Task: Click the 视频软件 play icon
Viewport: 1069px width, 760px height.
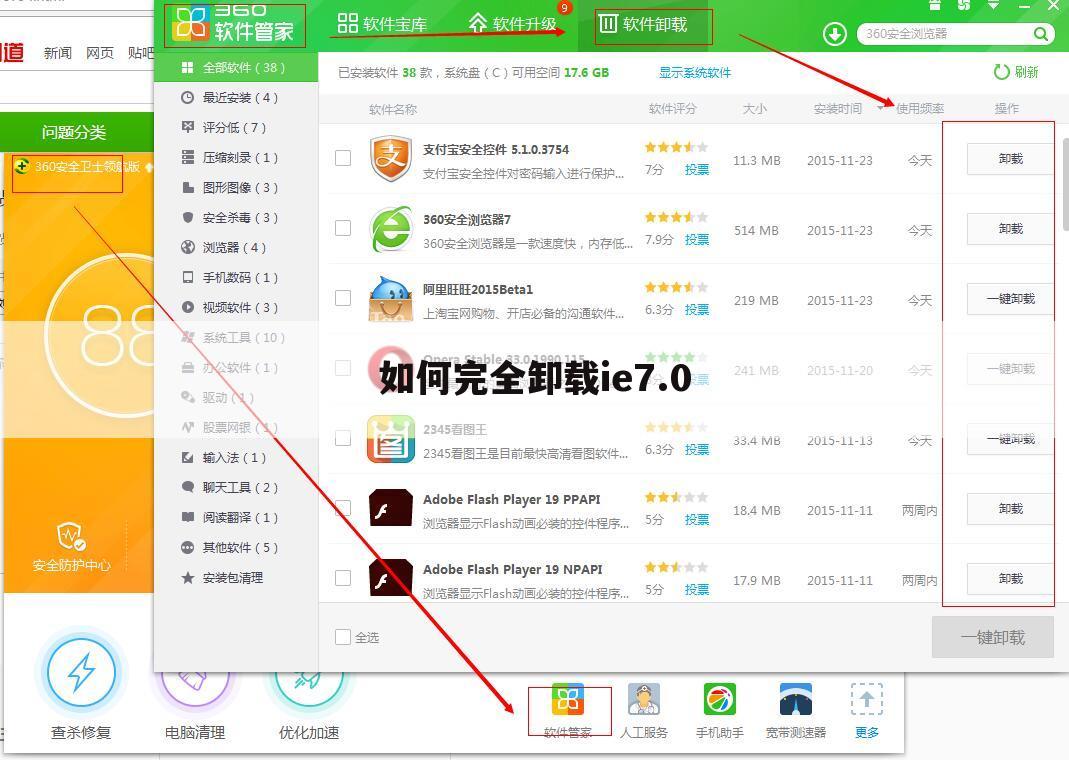Action: [188, 307]
